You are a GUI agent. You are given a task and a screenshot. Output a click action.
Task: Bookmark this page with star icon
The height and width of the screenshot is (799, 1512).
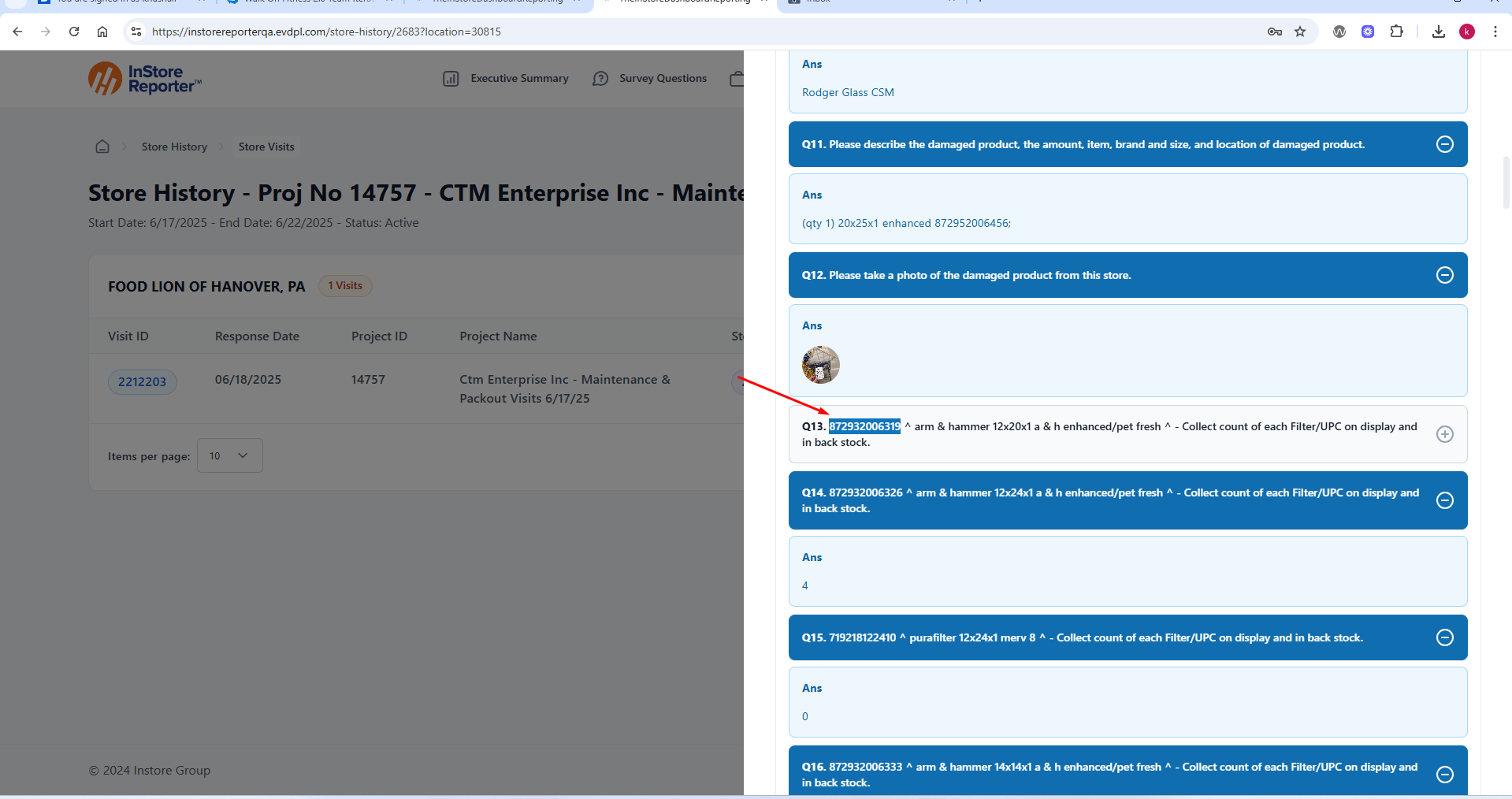(x=1300, y=32)
